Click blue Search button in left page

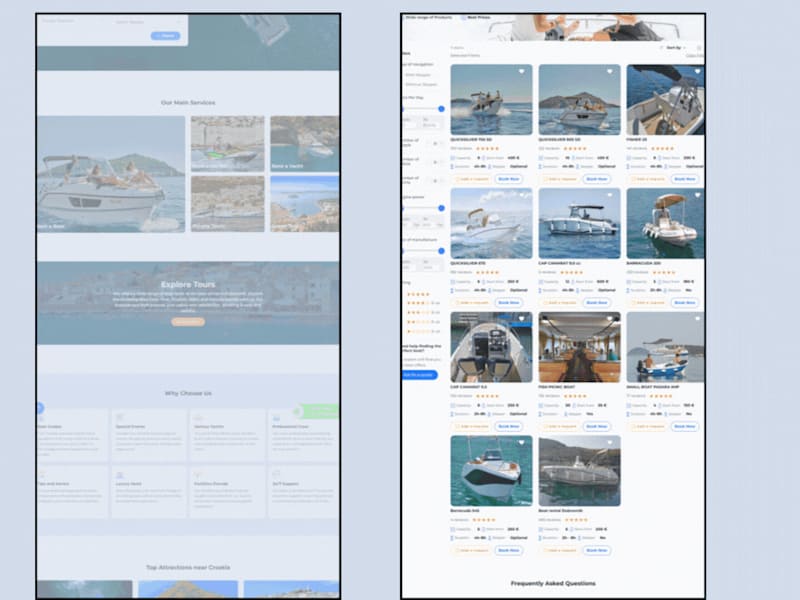pyautogui.click(x=165, y=36)
